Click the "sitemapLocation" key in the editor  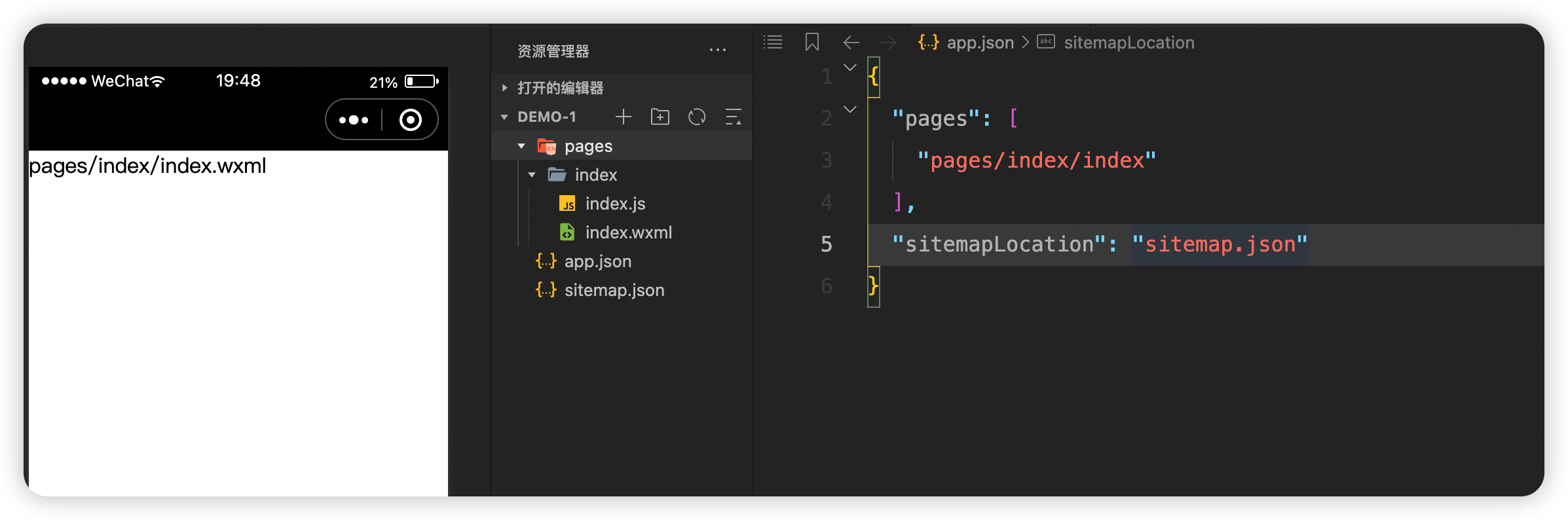pos(999,244)
